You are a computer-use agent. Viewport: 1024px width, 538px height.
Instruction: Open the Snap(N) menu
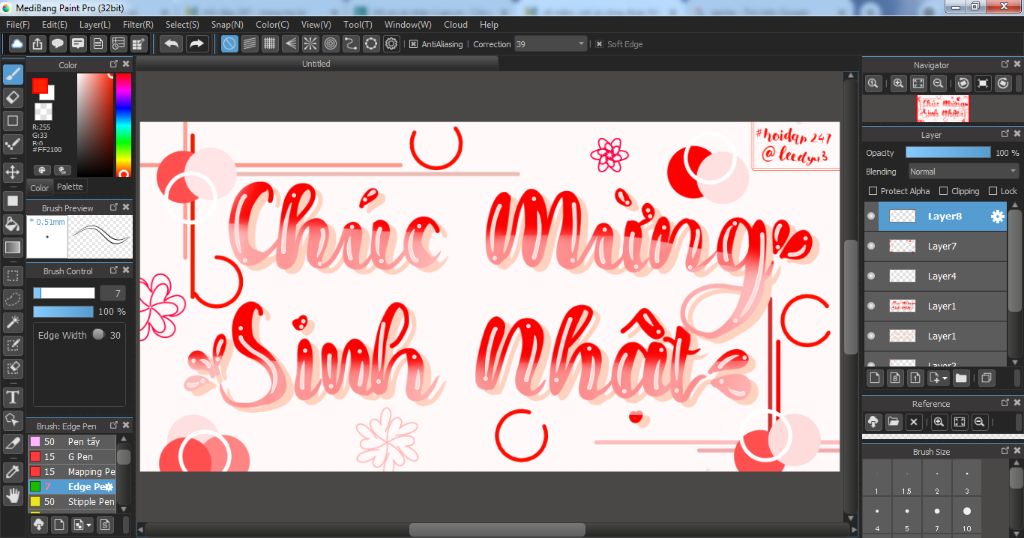point(227,24)
